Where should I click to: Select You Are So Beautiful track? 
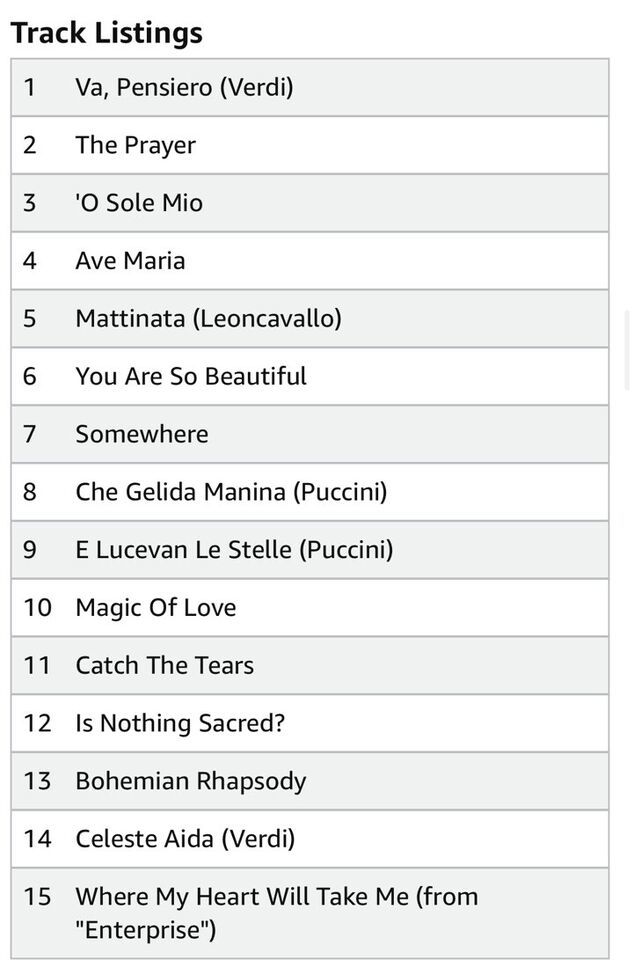click(x=310, y=377)
